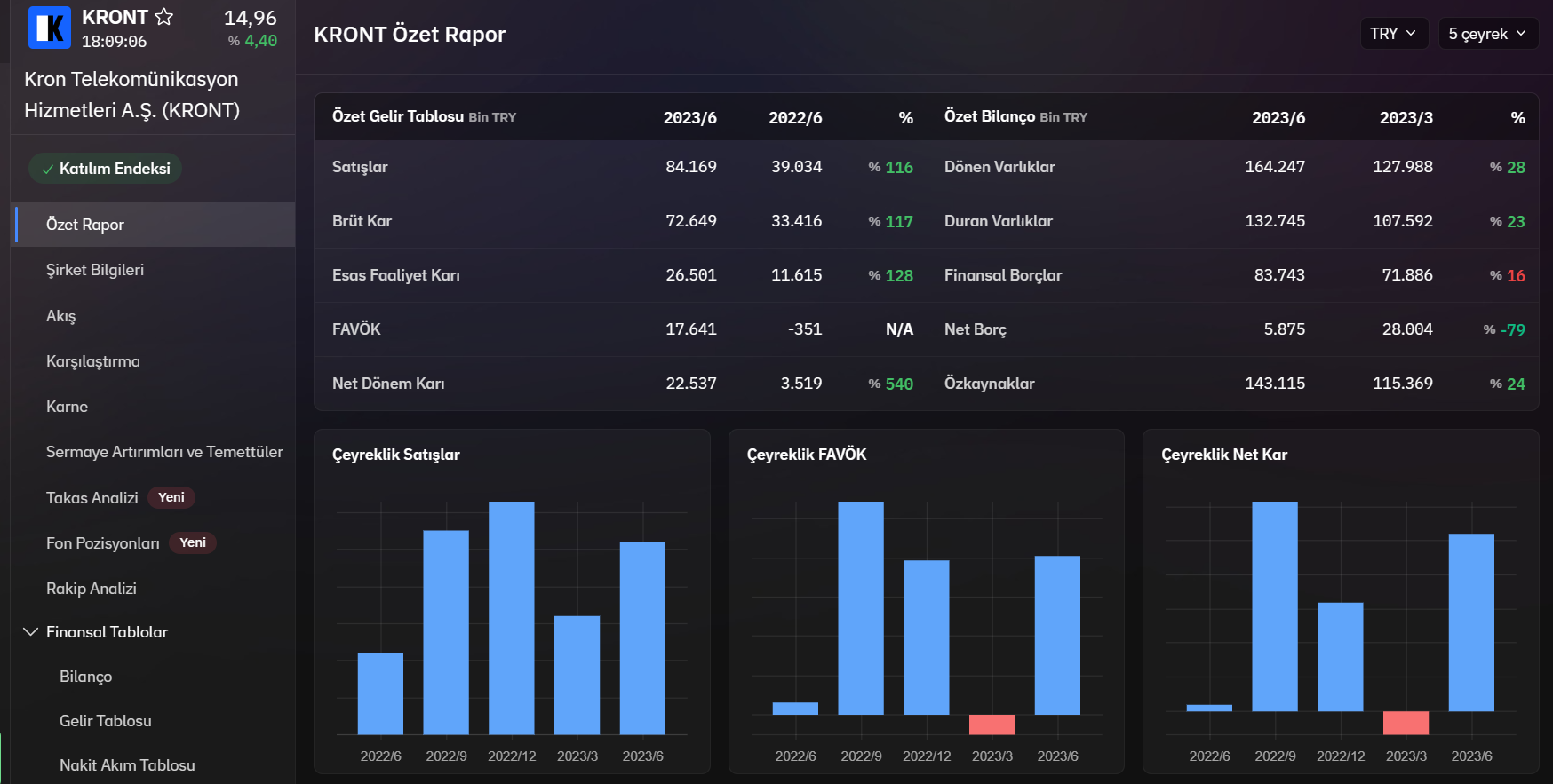The height and width of the screenshot is (784, 1553).
Task: Click FAVÖK 2022/6 value -351
Action: pos(805,329)
